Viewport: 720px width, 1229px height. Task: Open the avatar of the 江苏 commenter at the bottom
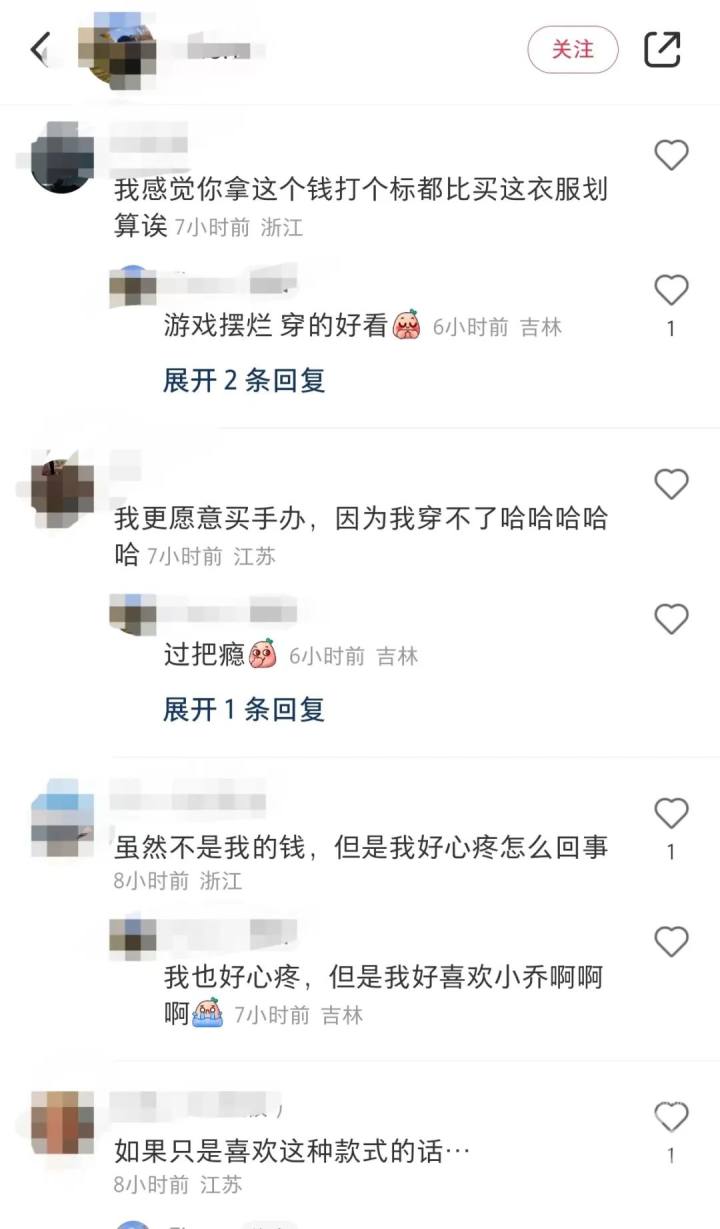point(63,1122)
